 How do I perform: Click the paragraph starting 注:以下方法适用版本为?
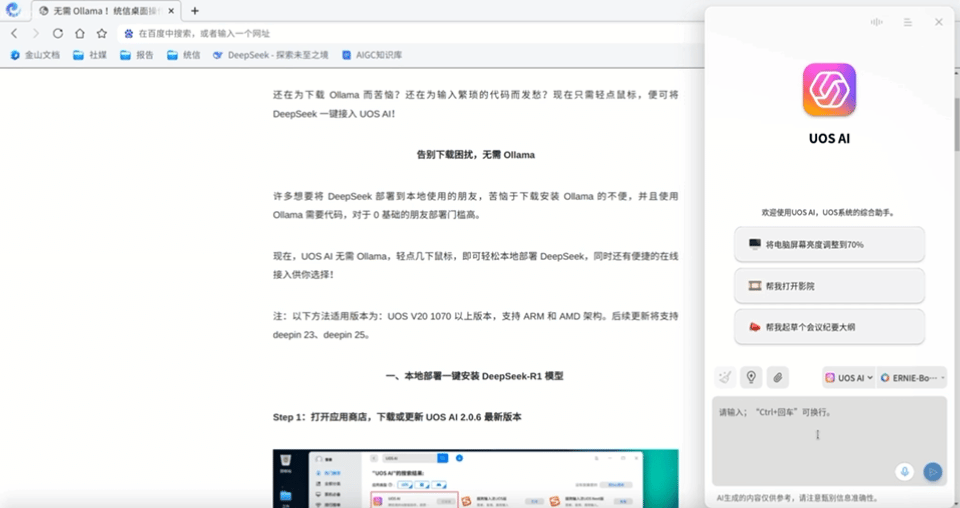(476, 325)
